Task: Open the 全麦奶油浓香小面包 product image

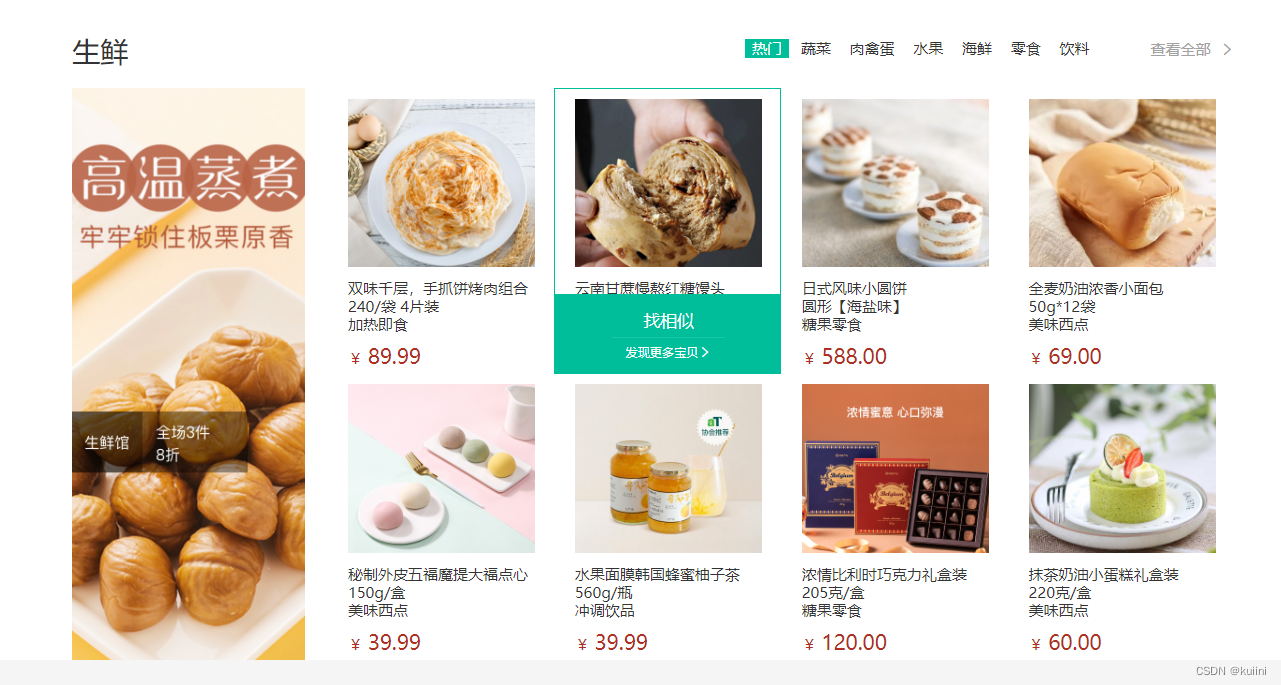Action: point(1122,183)
